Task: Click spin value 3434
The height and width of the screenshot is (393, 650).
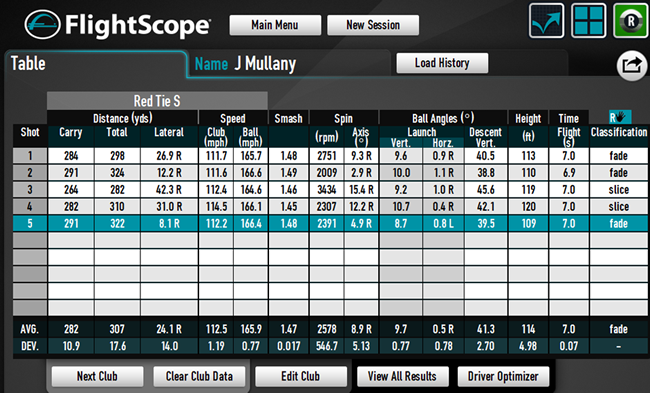Action: tap(327, 190)
